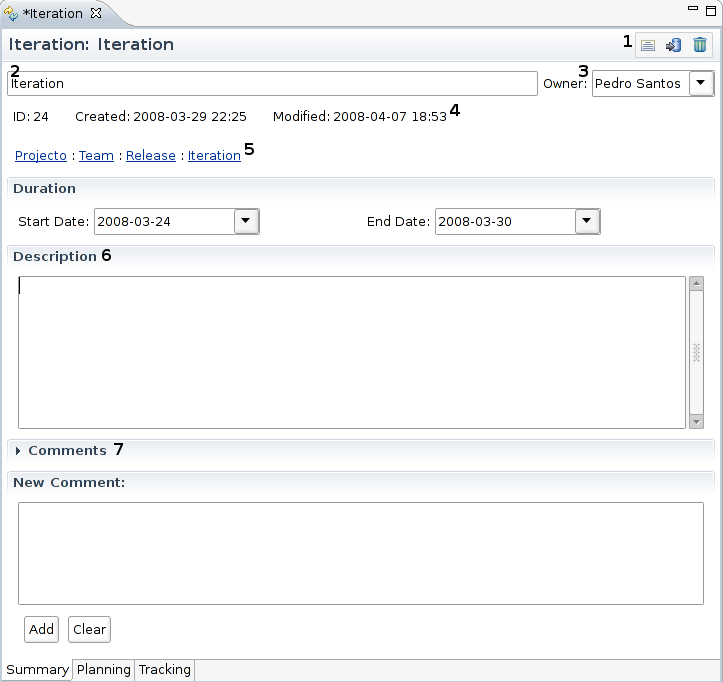Image resolution: width=723 pixels, height=682 pixels.
Task: Click the save to database icon
Action: click(x=674, y=45)
